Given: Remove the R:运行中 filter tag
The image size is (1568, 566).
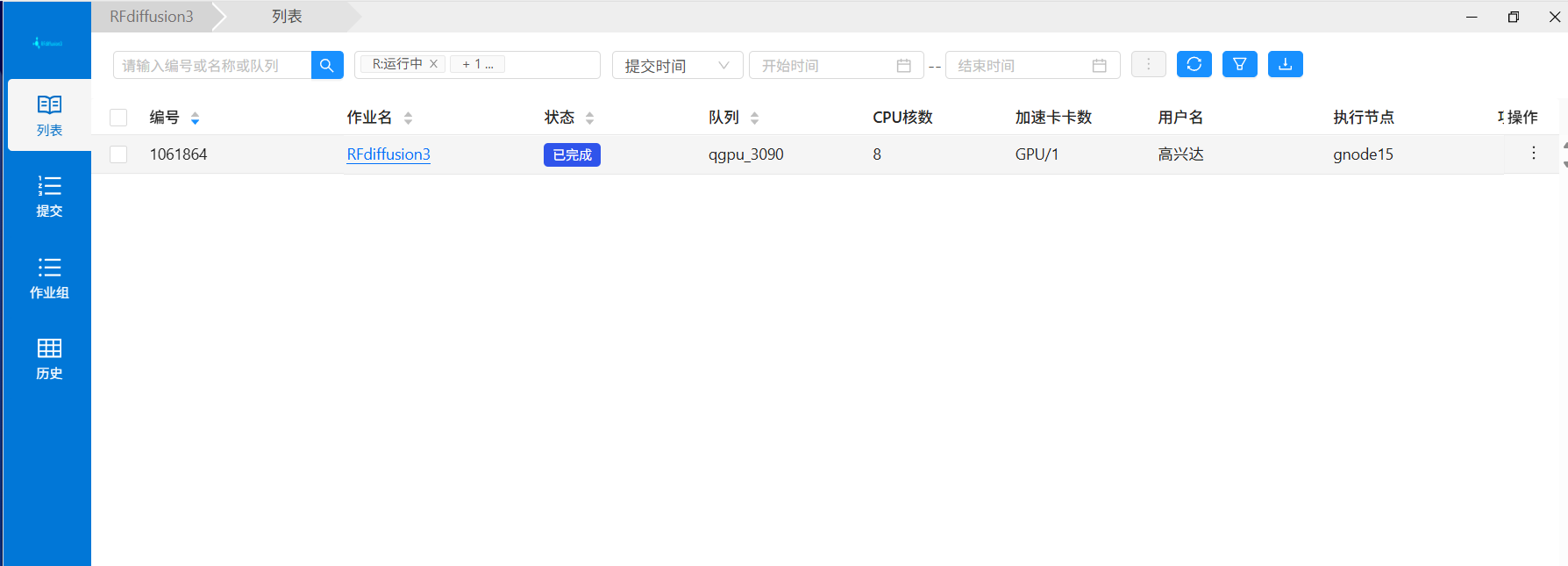Looking at the screenshot, I should (x=433, y=64).
